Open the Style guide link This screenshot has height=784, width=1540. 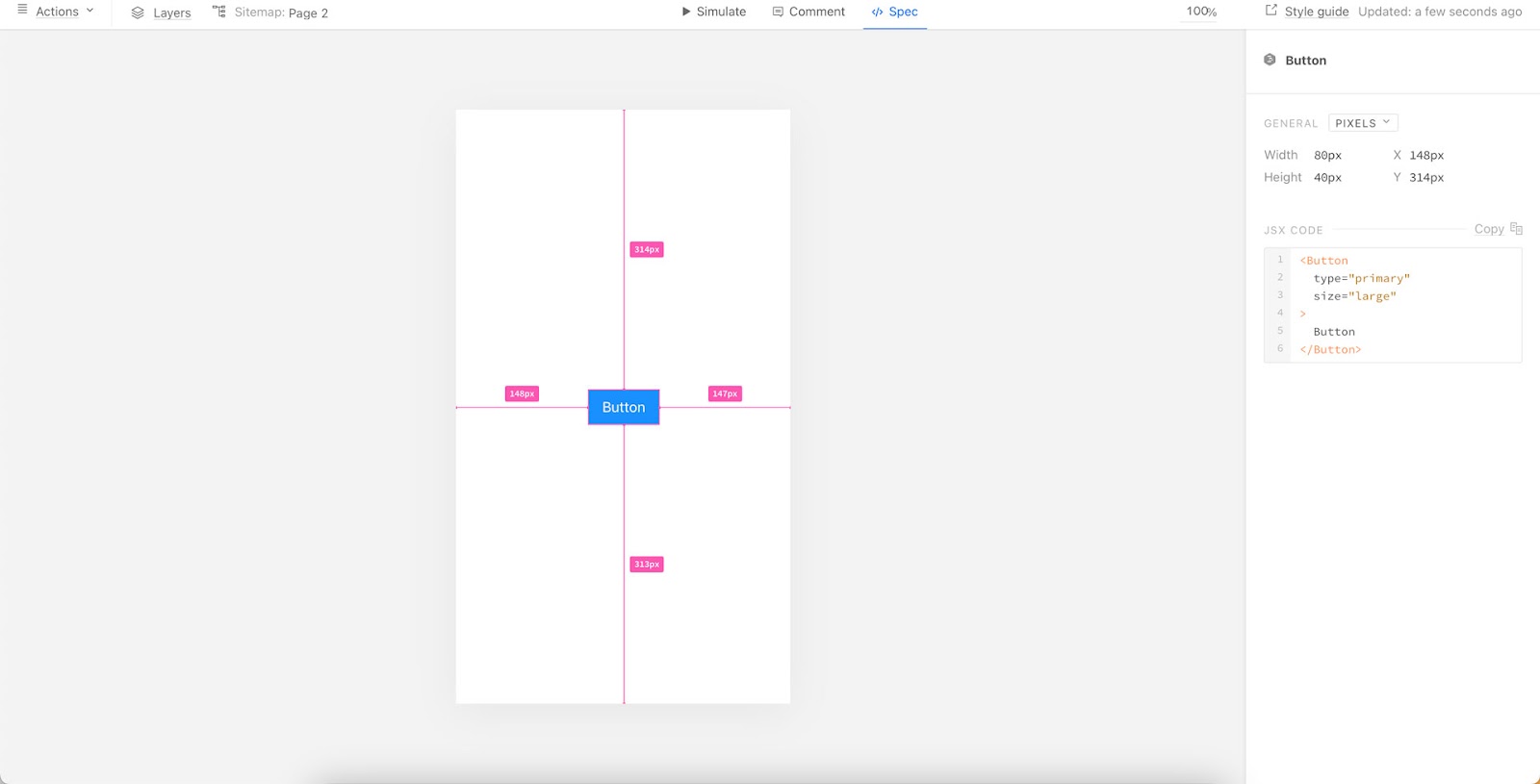pos(1317,12)
